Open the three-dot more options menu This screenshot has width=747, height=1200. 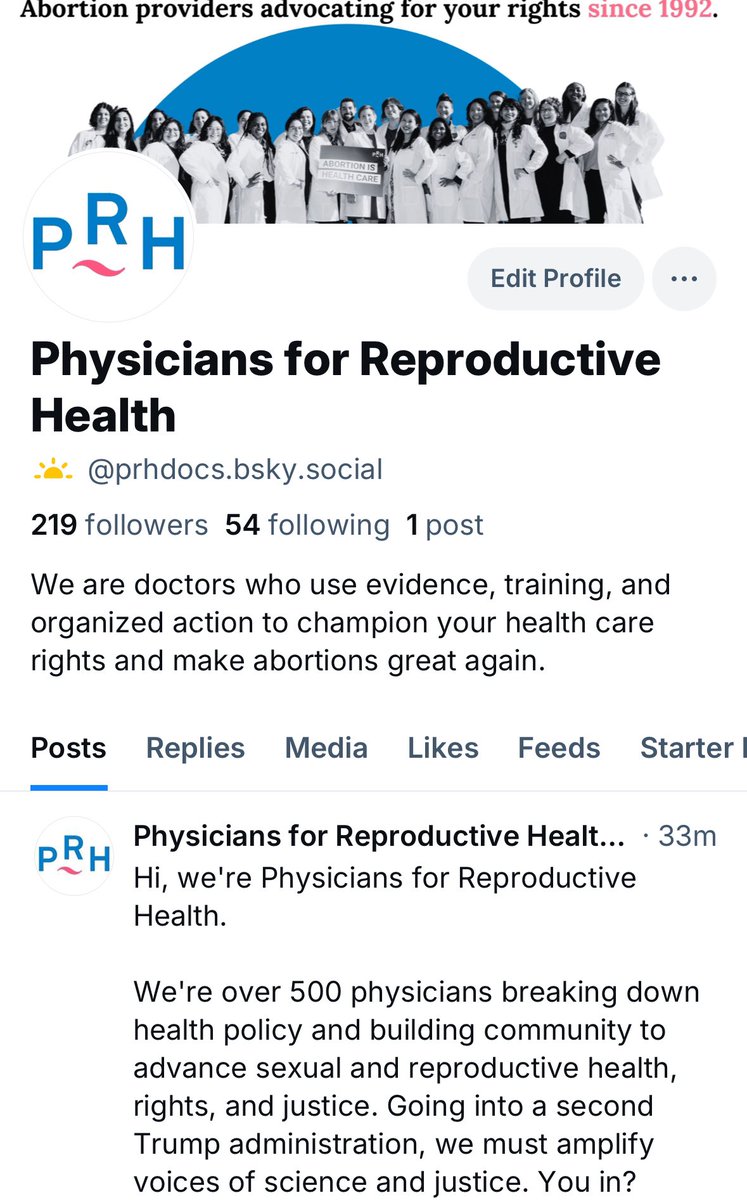pyautogui.click(x=684, y=279)
